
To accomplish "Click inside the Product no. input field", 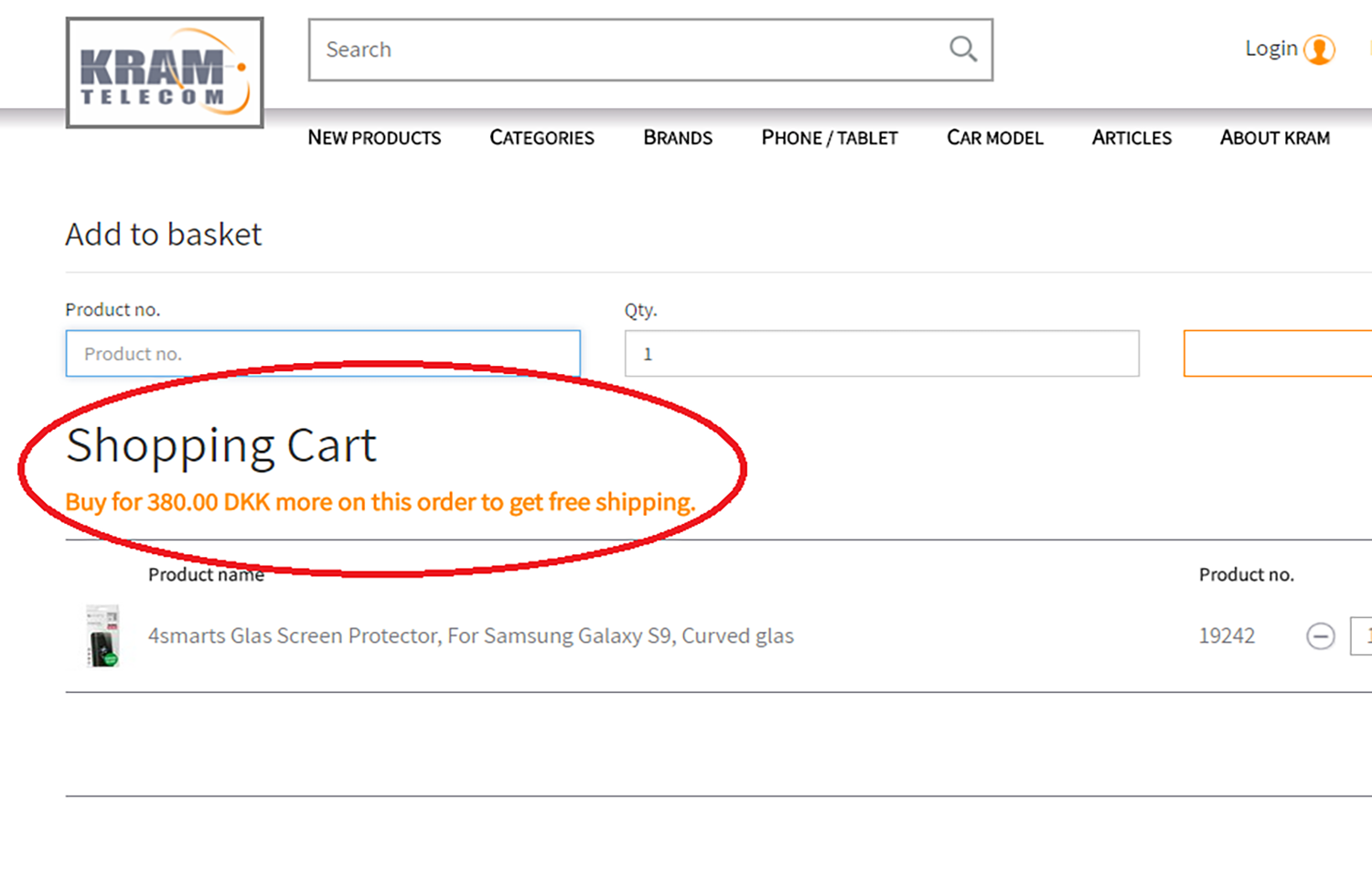I will coord(323,353).
